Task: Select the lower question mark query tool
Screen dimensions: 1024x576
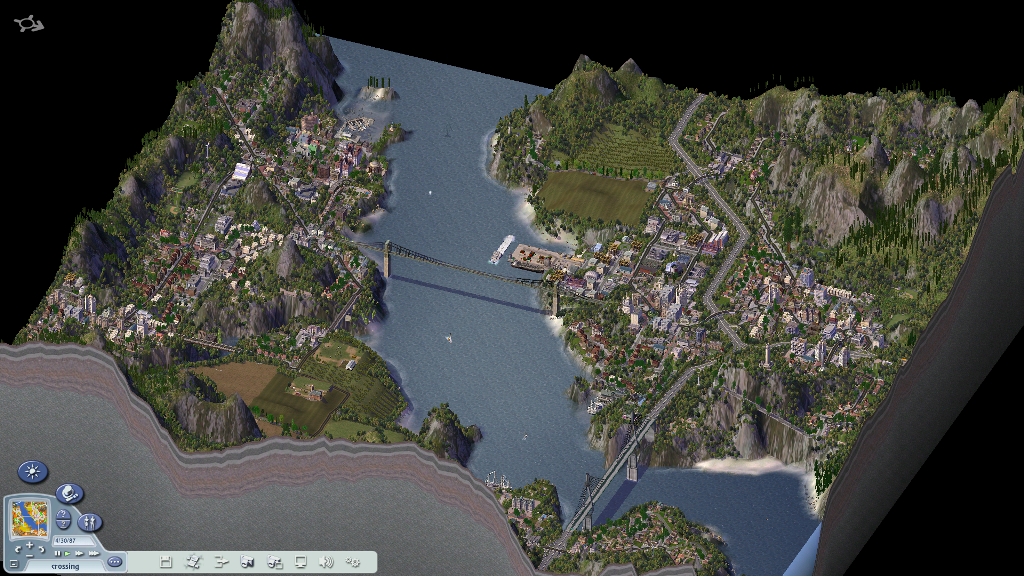Action: [x=63, y=524]
